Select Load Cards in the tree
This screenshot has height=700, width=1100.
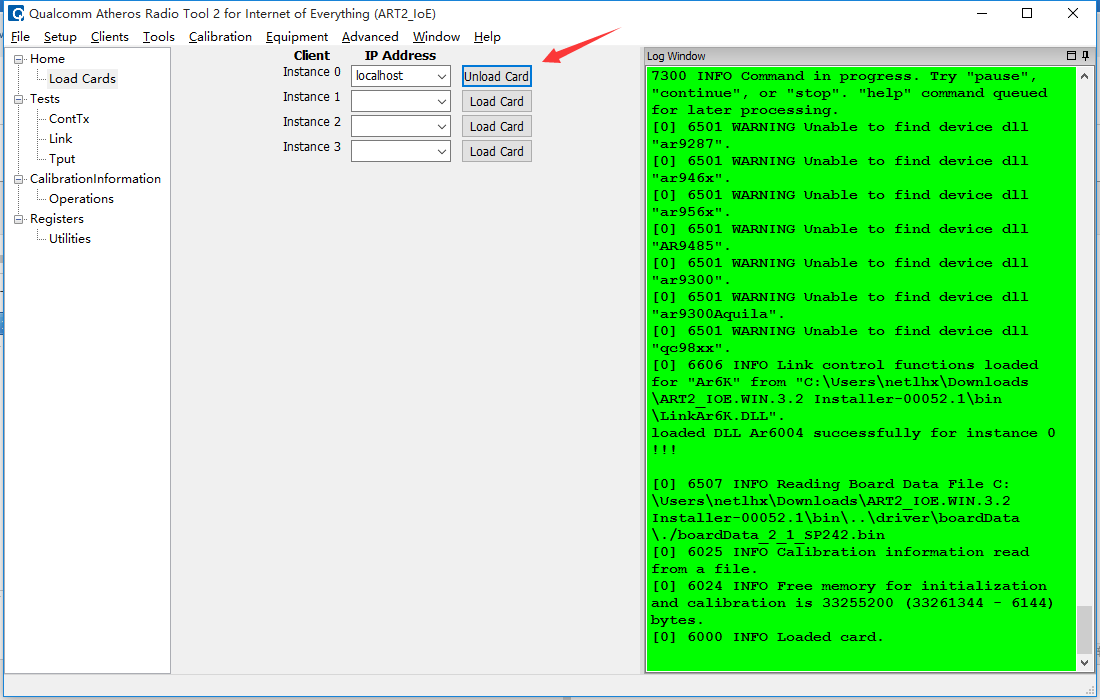(82, 79)
